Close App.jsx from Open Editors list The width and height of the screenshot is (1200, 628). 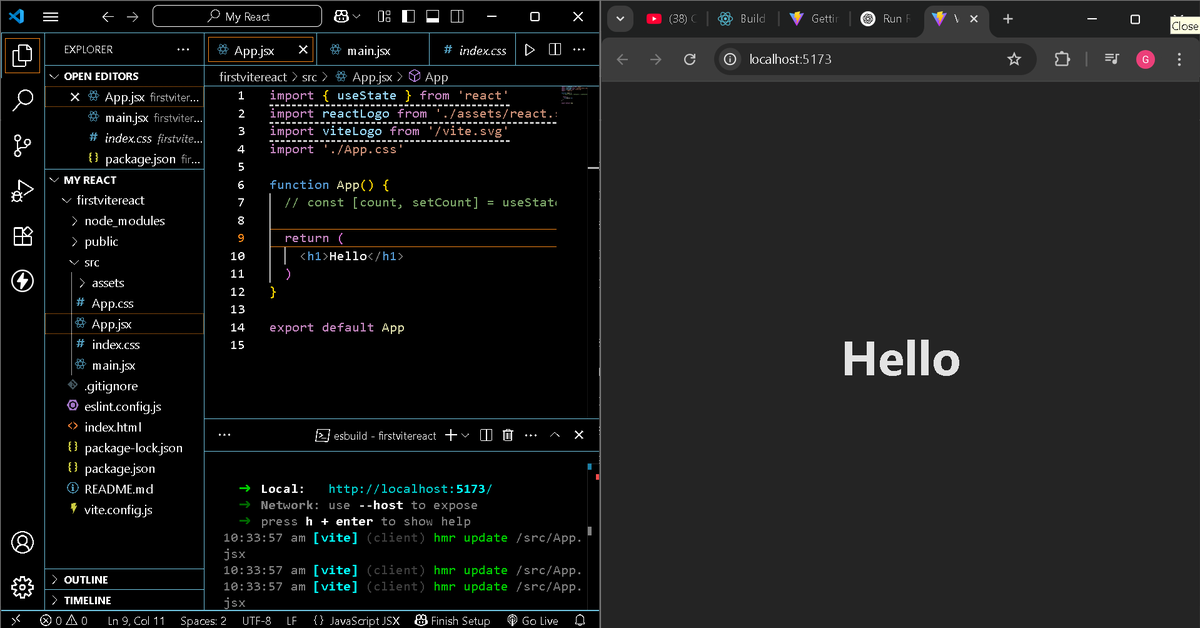[75, 97]
